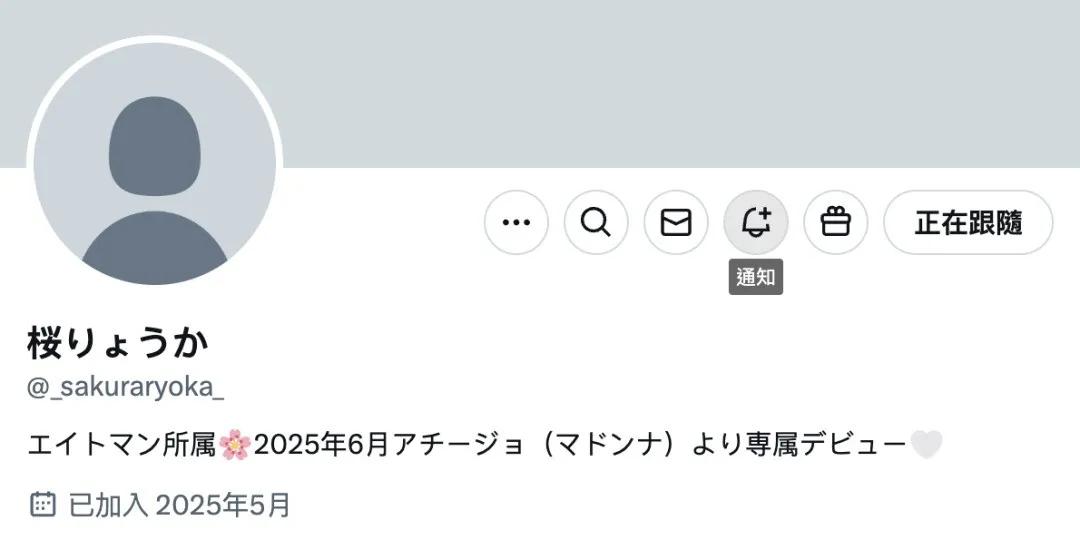Click the calendar icon beside join date
The height and width of the screenshot is (533, 1080).
(43, 504)
